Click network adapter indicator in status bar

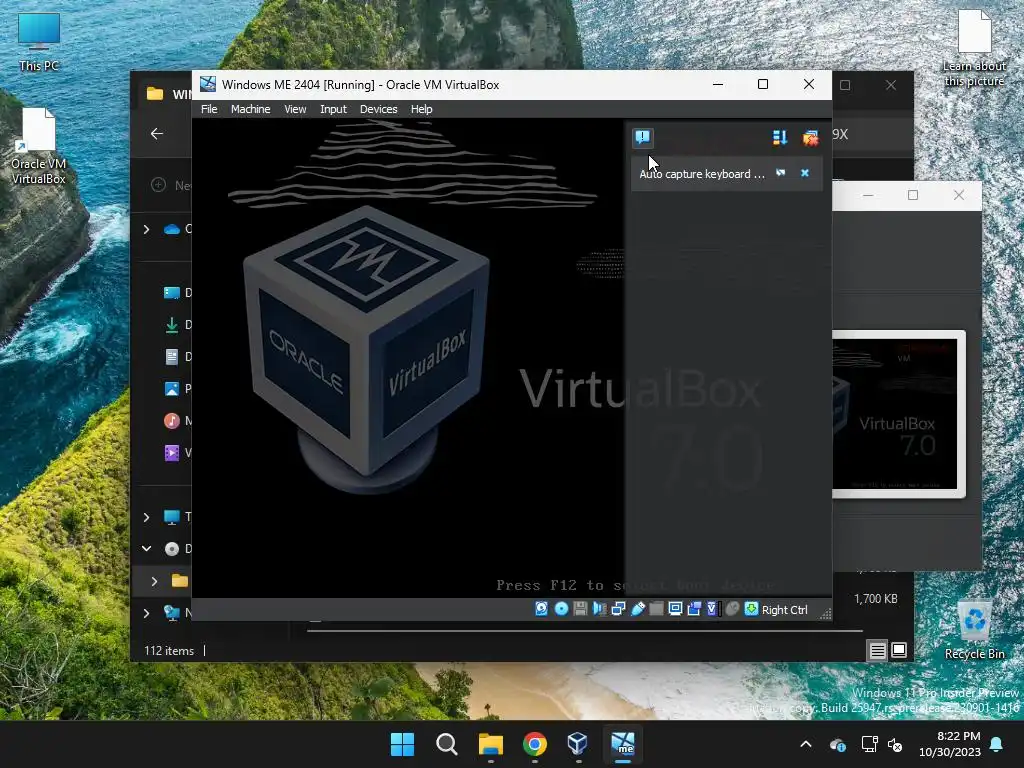tap(618, 609)
